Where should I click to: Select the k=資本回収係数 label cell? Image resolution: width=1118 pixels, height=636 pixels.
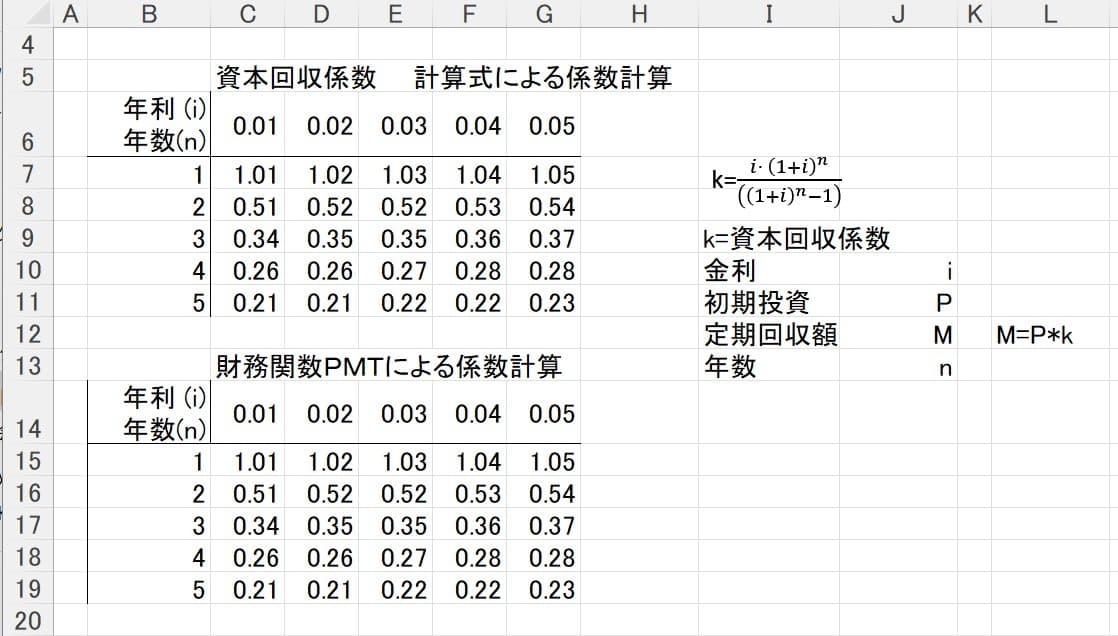click(797, 239)
